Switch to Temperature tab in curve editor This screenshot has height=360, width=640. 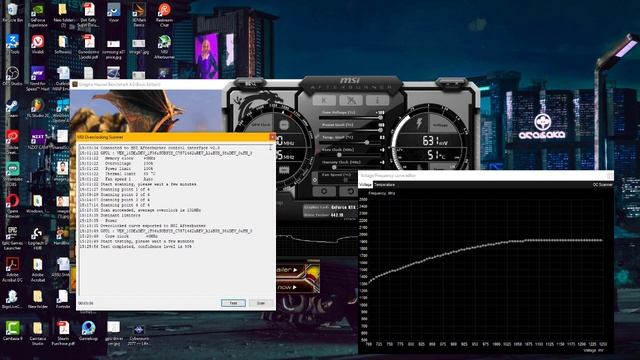pyautogui.click(x=384, y=185)
